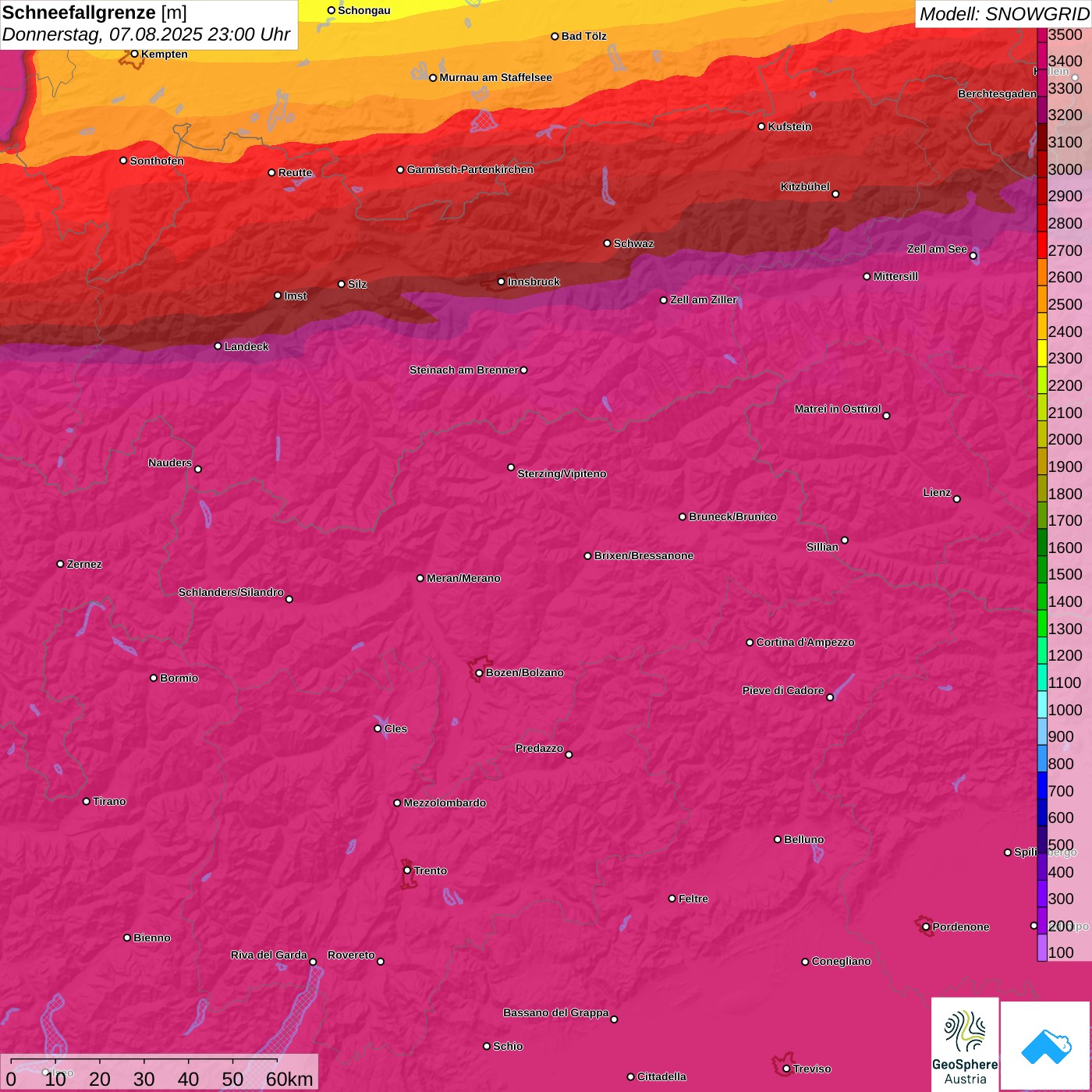Screen dimensions: 1092x1092
Task: Click the Cortina d'Ampezzo marker
Action: 750,643
